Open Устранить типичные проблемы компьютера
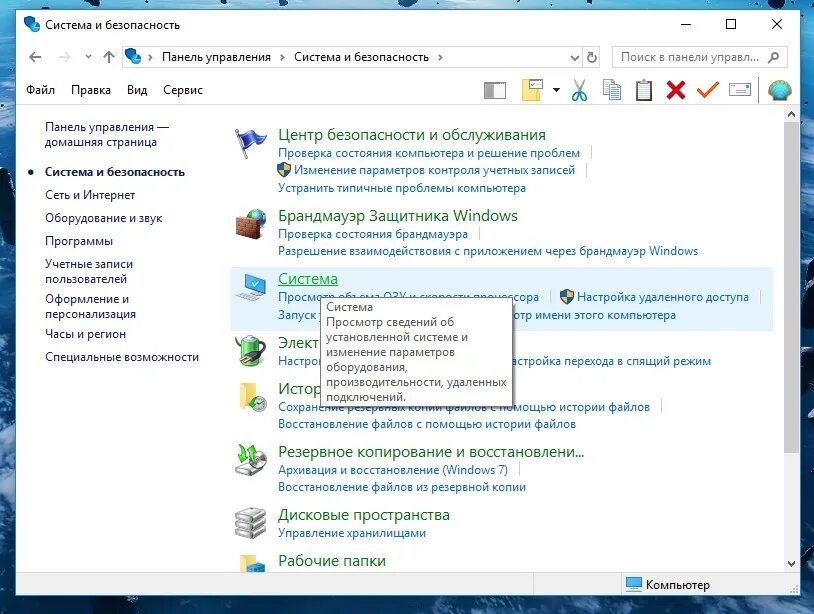 click(402, 188)
